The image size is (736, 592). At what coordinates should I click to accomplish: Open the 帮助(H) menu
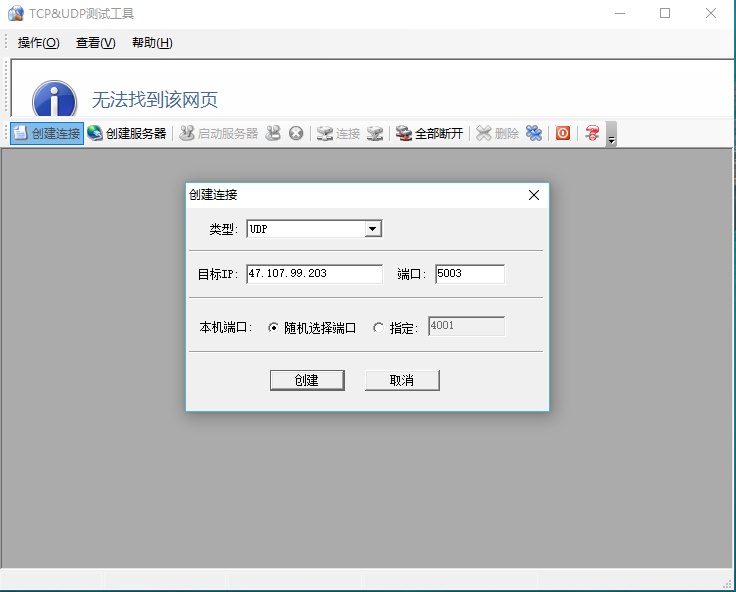click(x=152, y=43)
